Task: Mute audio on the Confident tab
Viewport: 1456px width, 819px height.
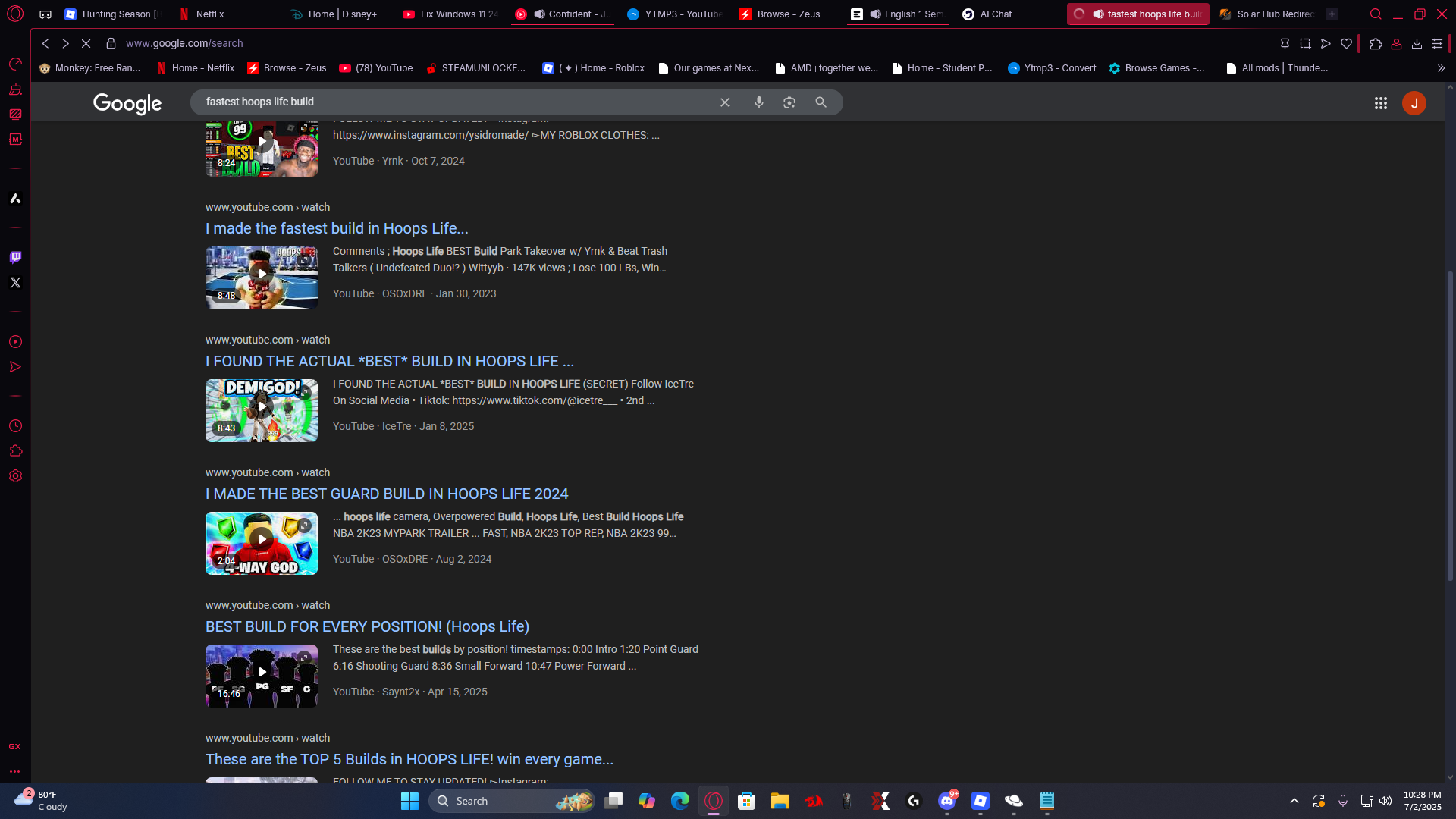Action: click(x=539, y=14)
